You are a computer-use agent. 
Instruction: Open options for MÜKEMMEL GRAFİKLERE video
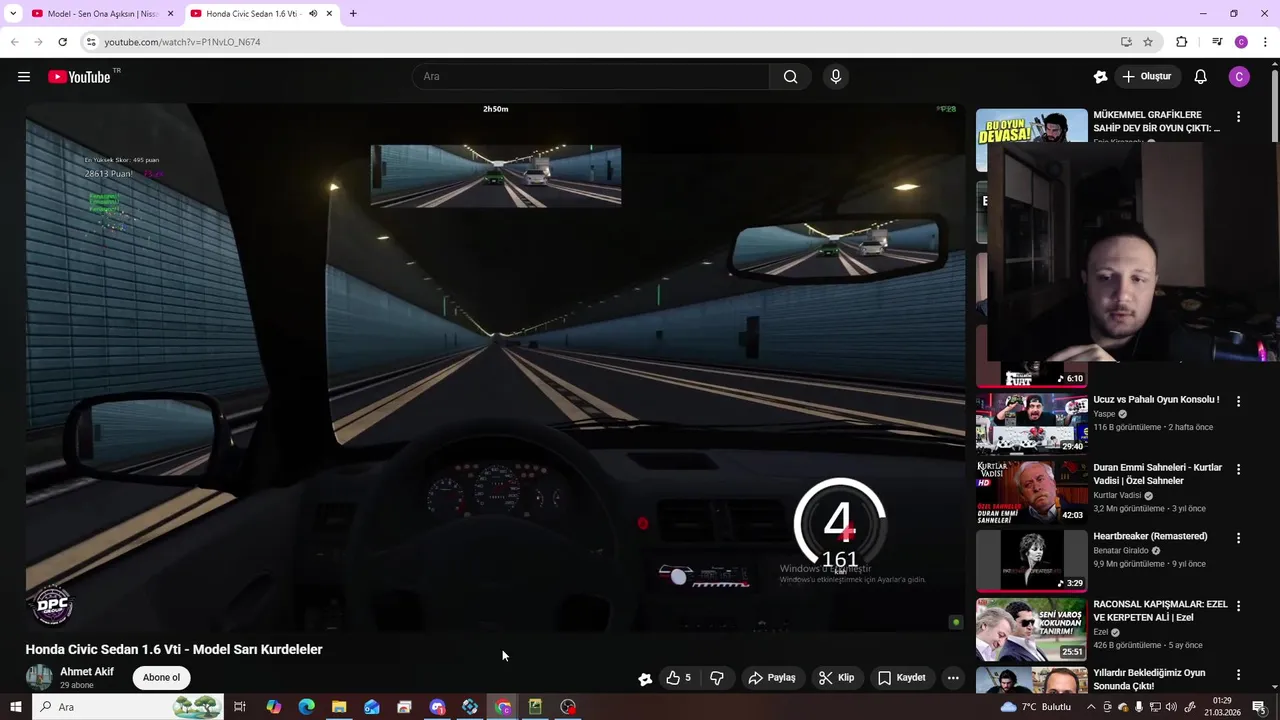click(1238, 117)
